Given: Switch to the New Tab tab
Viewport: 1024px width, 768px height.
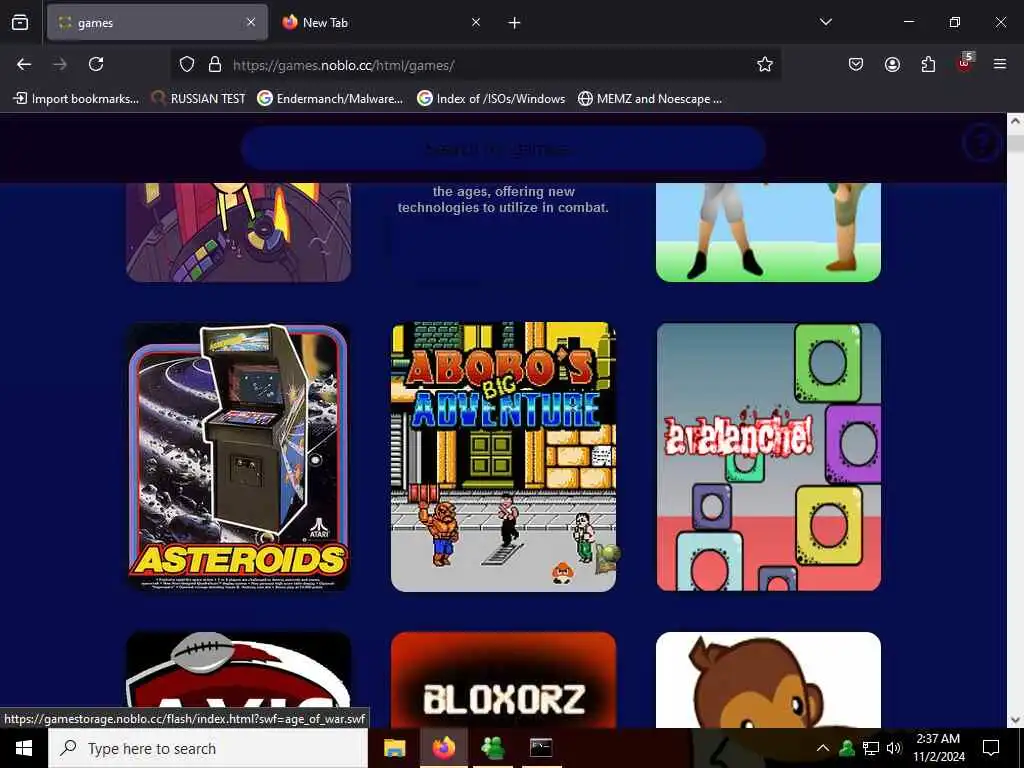Looking at the screenshot, I should [x=382, y=22].
